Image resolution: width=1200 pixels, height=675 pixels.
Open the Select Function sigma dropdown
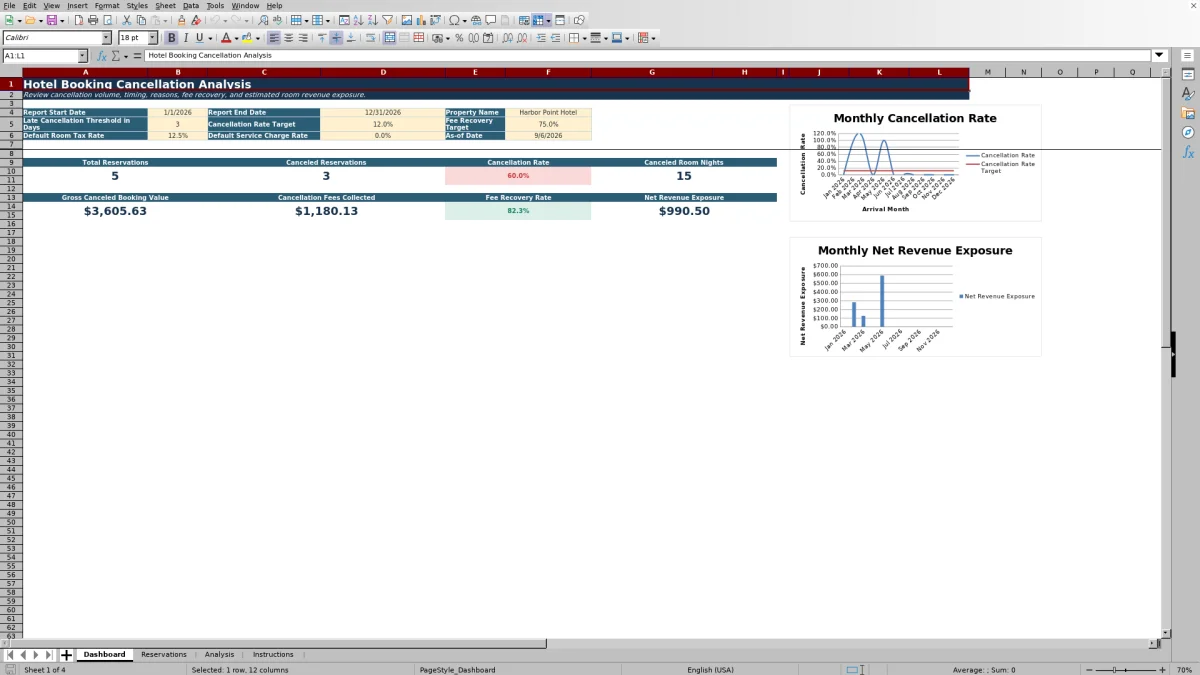pos(126,56)
